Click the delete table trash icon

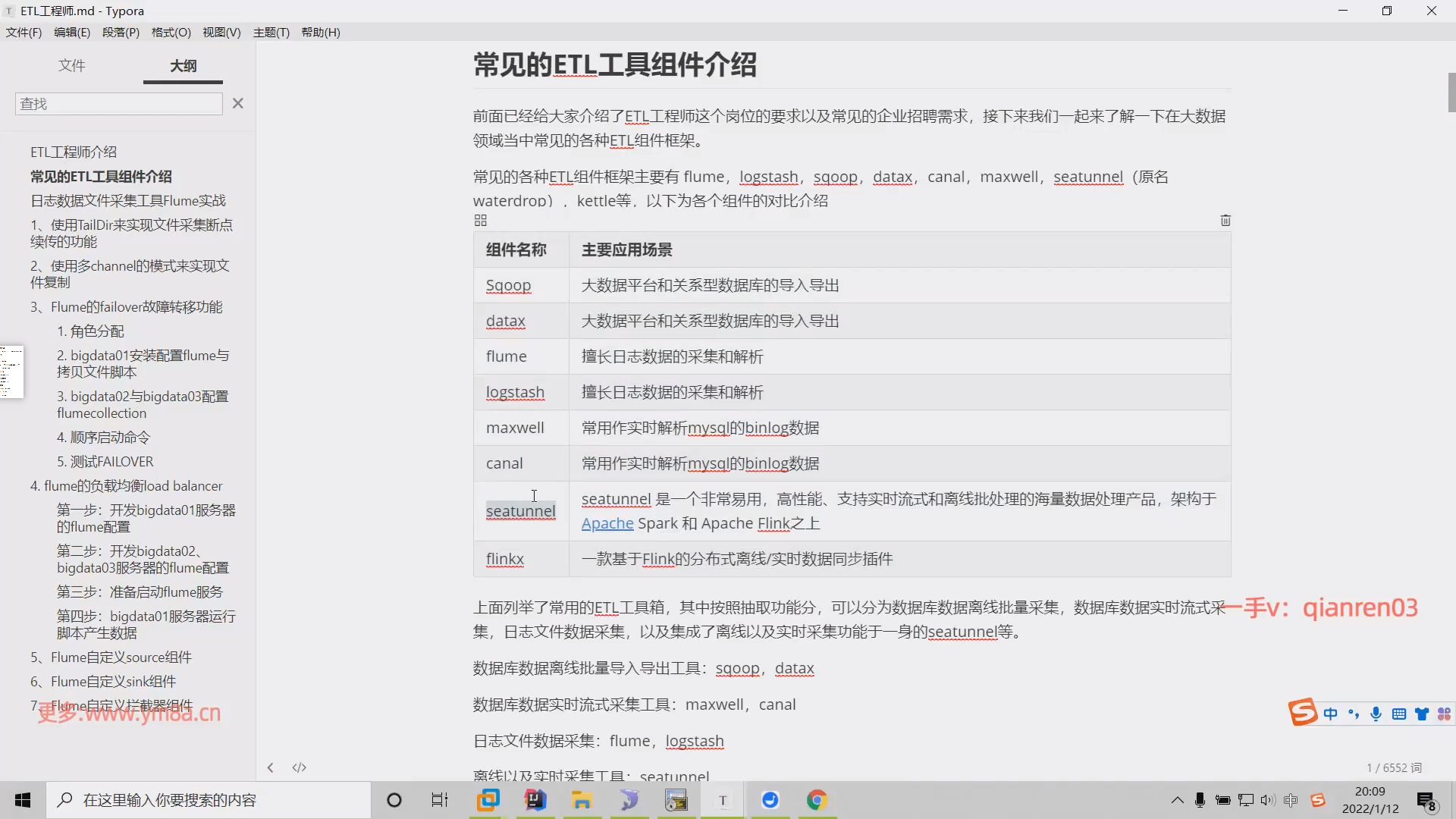coord(1225,221)
